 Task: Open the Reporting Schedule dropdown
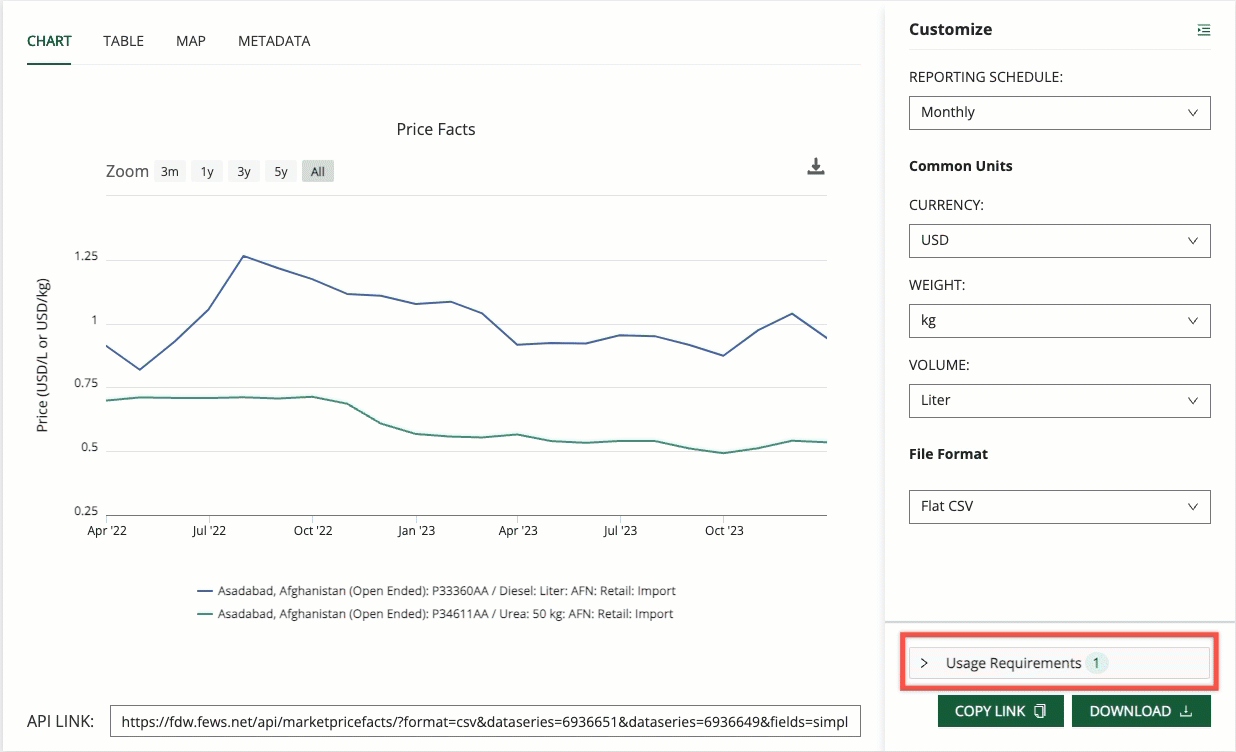(1059, 112)
